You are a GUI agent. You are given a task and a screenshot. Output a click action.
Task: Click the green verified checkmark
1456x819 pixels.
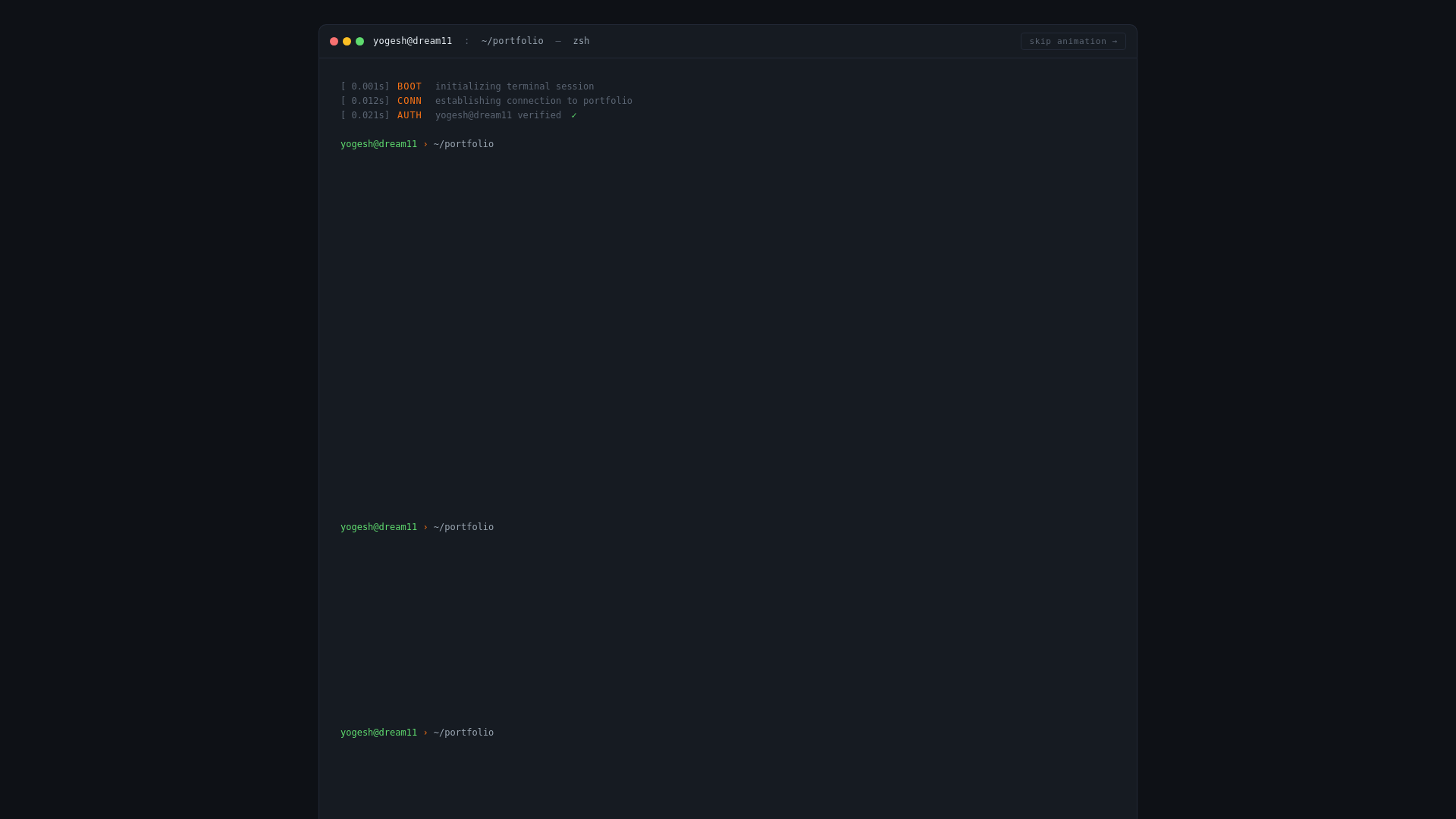pos(574,115)
